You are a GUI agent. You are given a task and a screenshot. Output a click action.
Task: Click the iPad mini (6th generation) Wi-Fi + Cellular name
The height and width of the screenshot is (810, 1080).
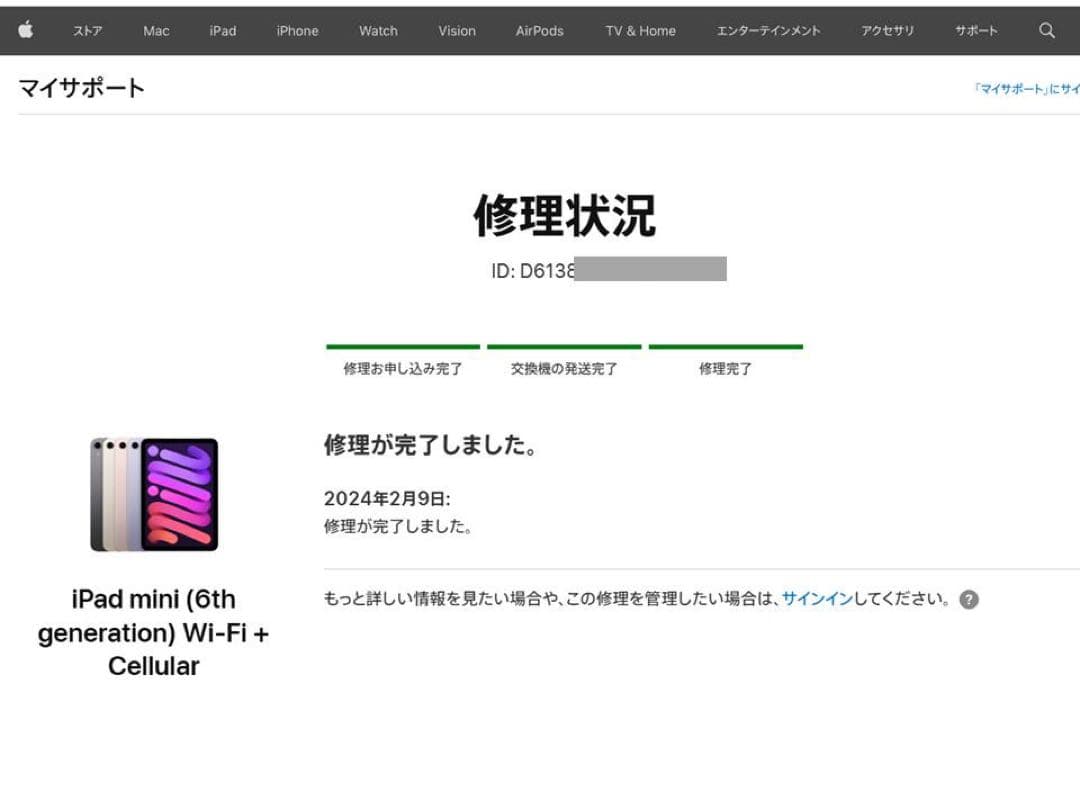(x=154, y=632)
